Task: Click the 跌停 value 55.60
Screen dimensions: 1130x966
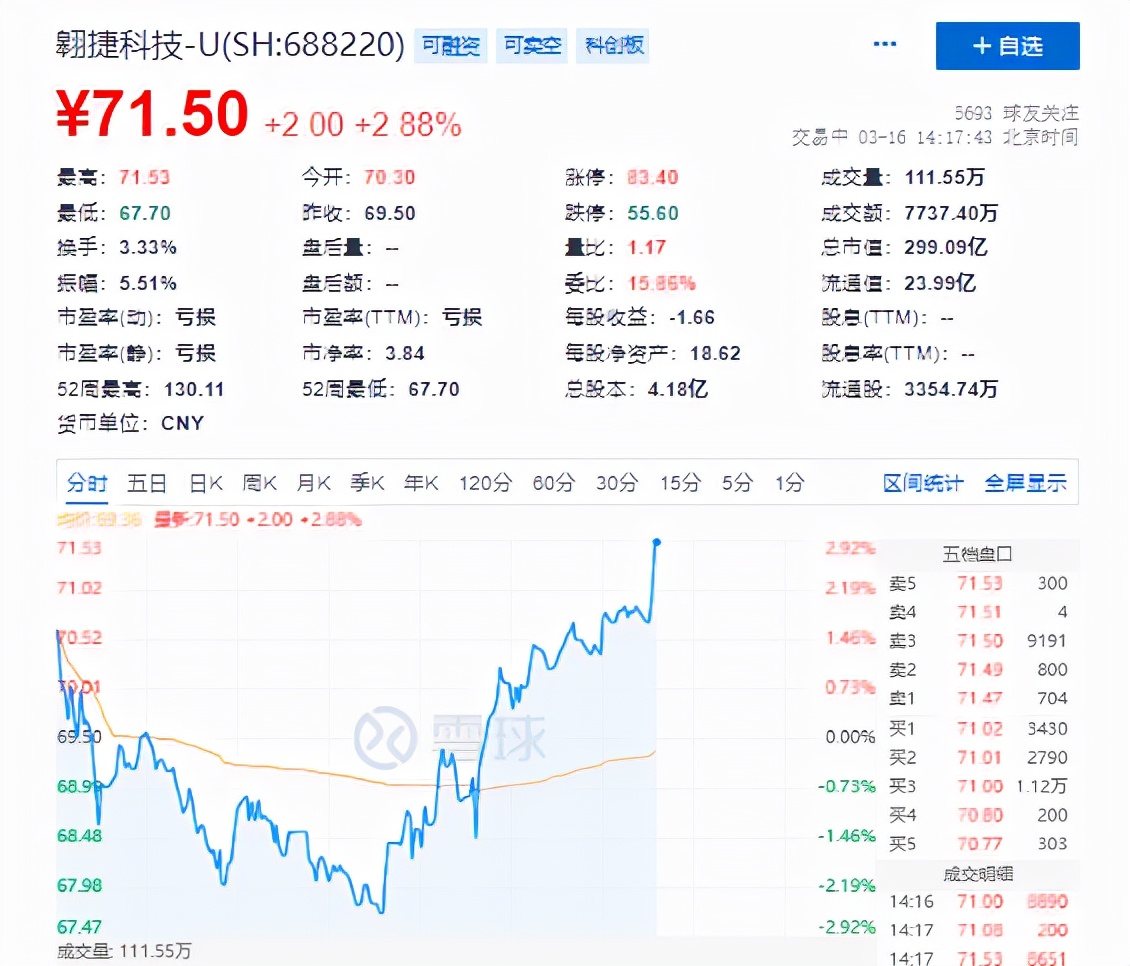Action: point(653,213)
